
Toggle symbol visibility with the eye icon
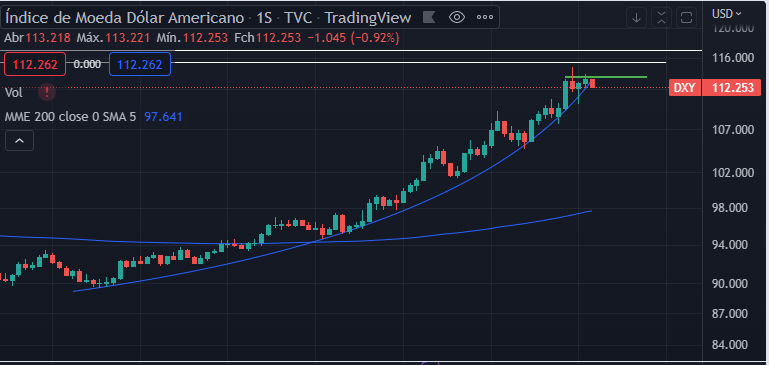(457, 18)
